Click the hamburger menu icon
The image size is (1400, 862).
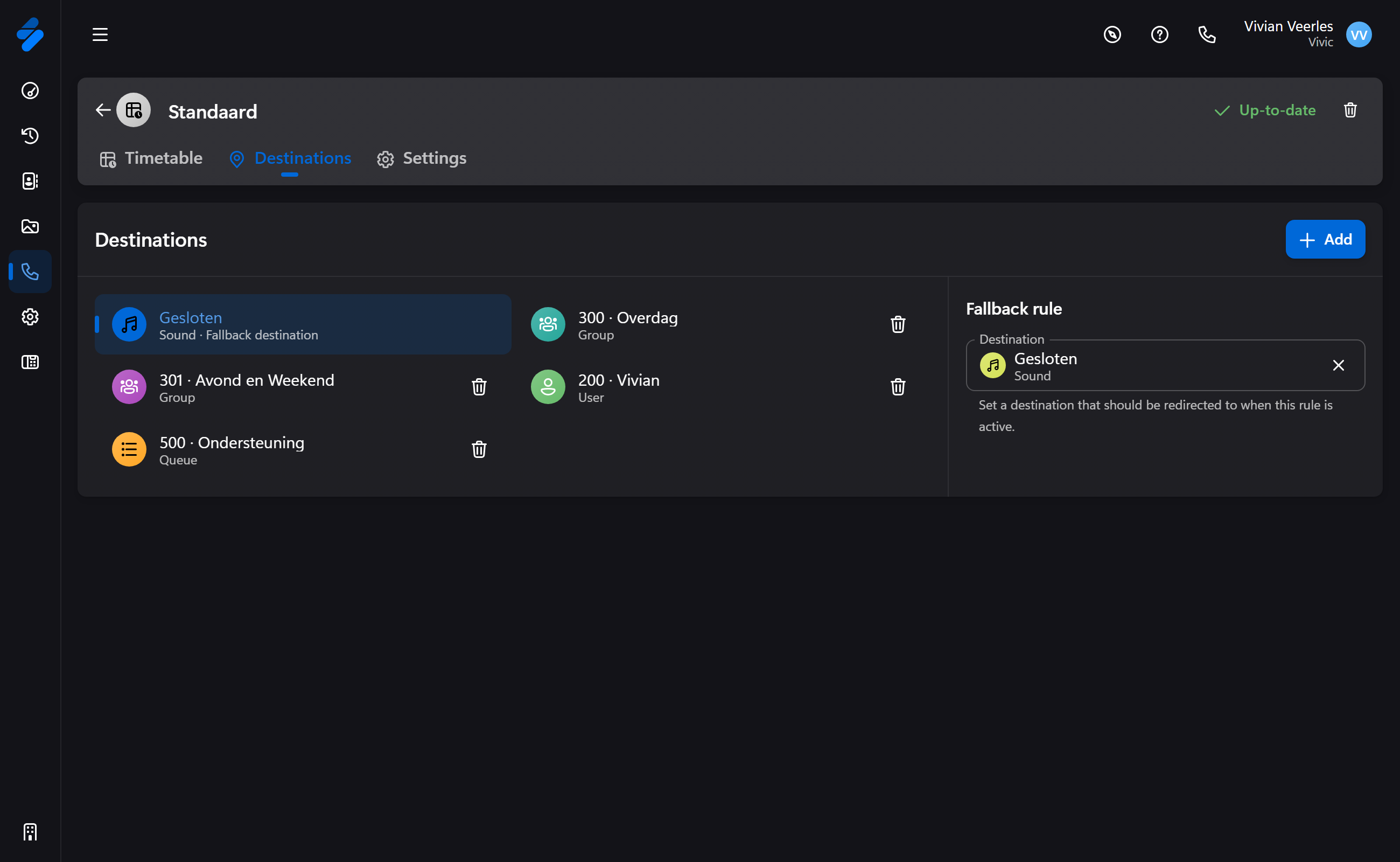pos(100,35)
